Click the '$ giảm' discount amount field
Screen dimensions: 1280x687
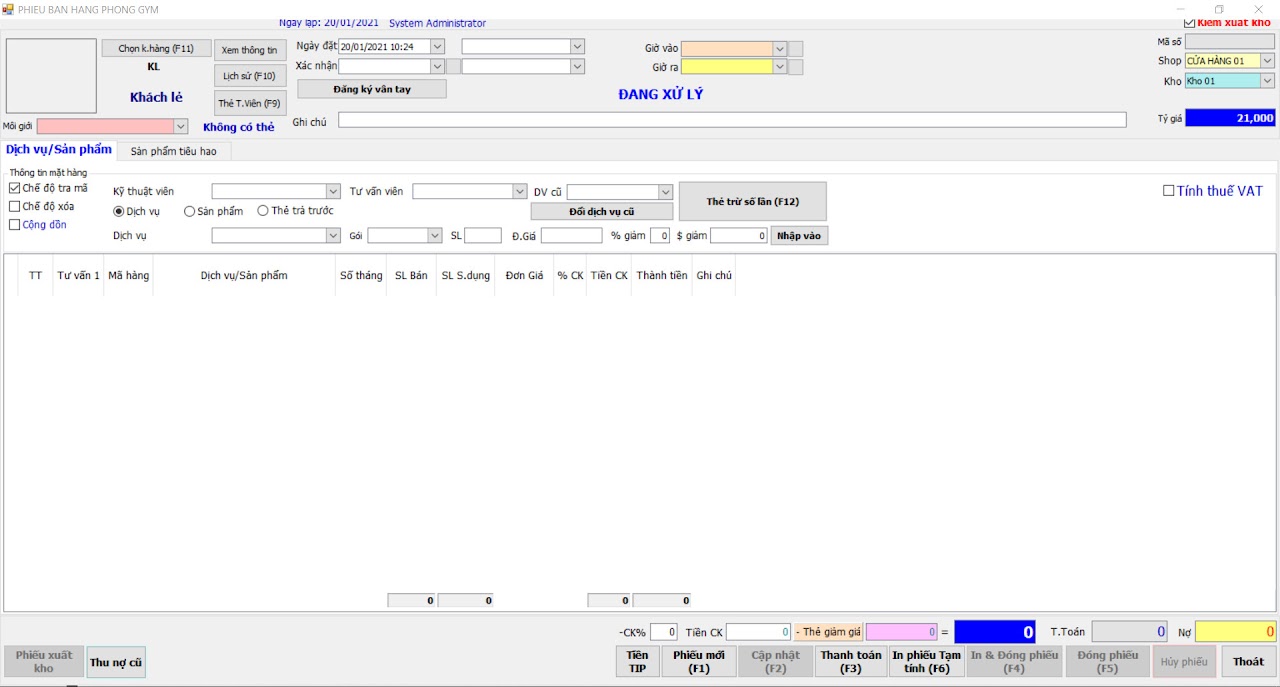pyautogui.click(x=739, y=236)
